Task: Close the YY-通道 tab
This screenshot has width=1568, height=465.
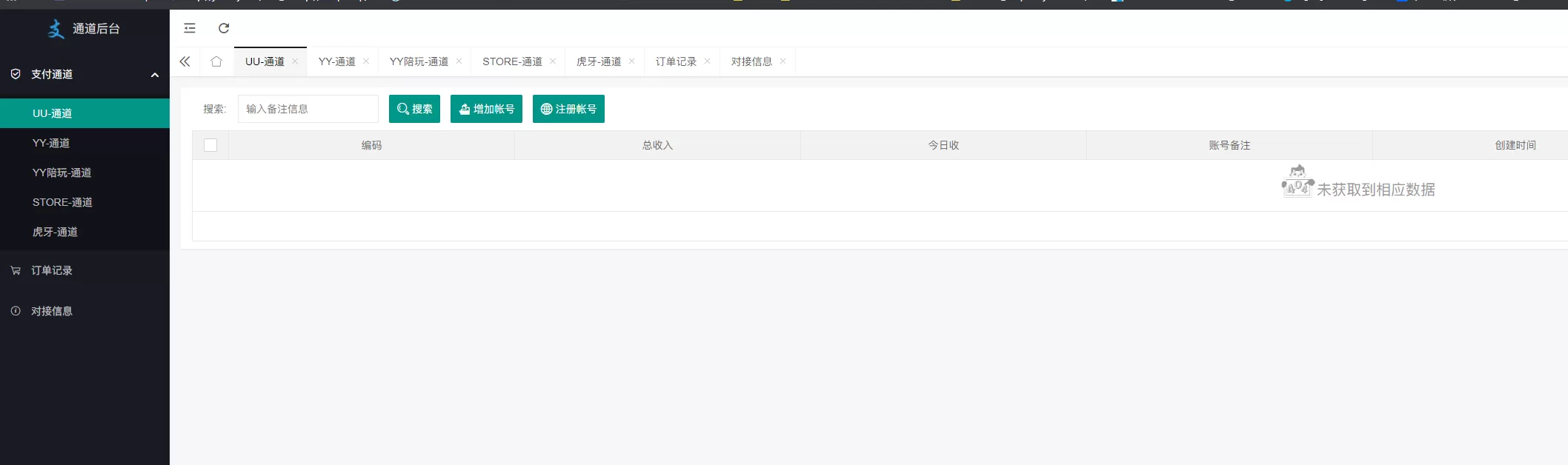Action: pyautogui.click(x=366, y=61)
